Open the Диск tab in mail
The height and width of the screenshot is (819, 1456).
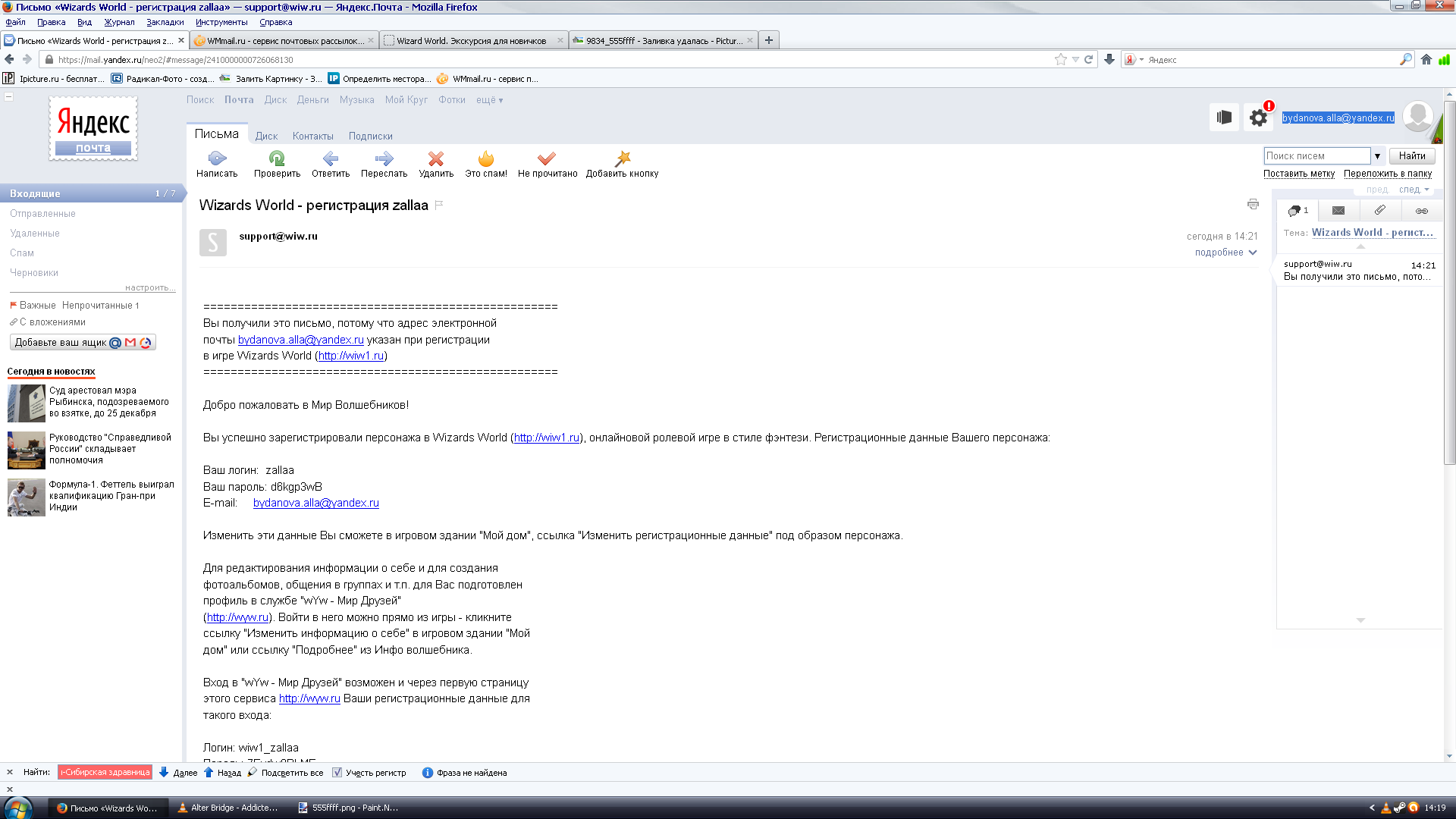[x=266, y=136]
